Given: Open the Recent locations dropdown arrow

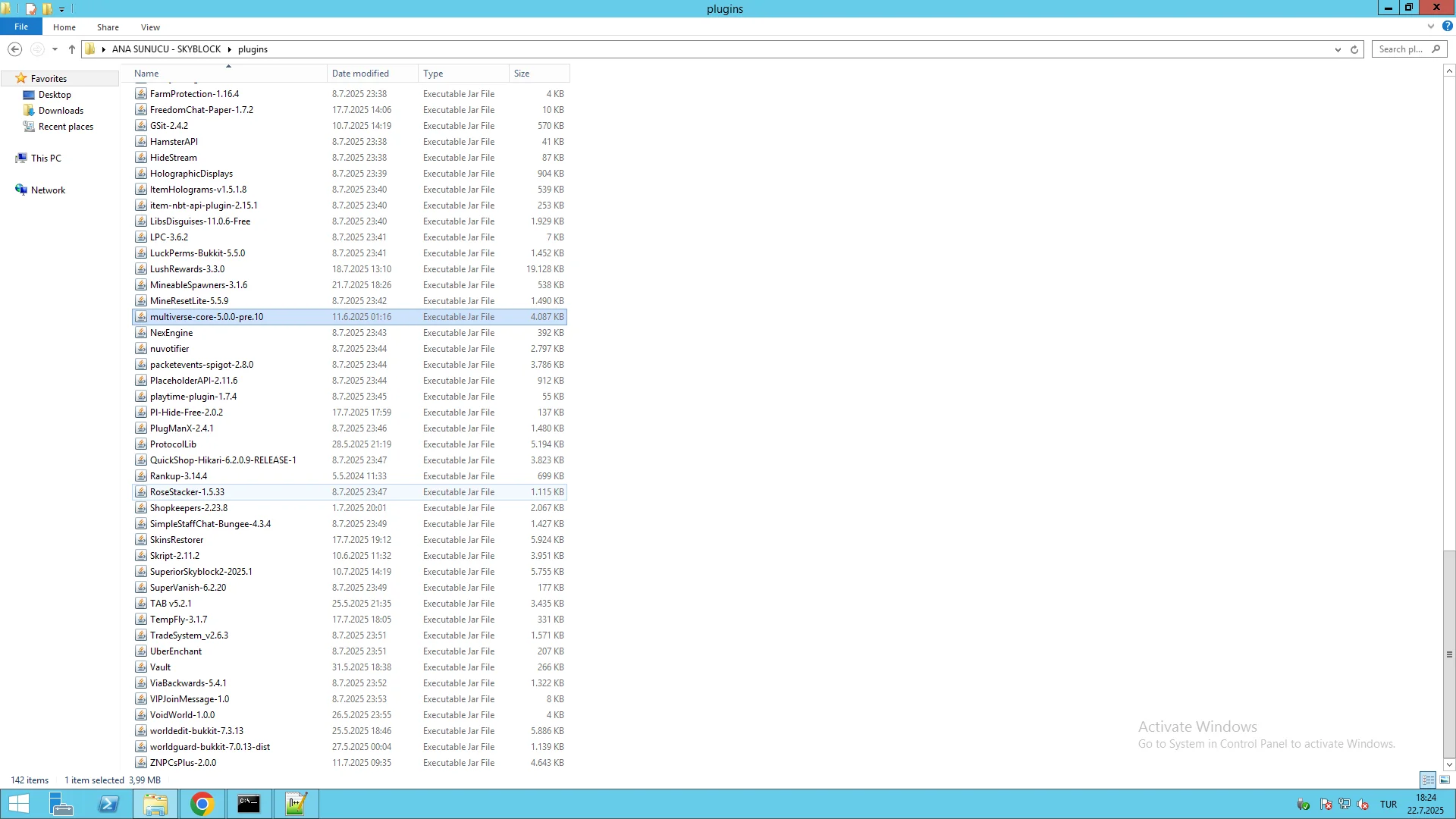Looking at the screenshot, I should point(55,49).
